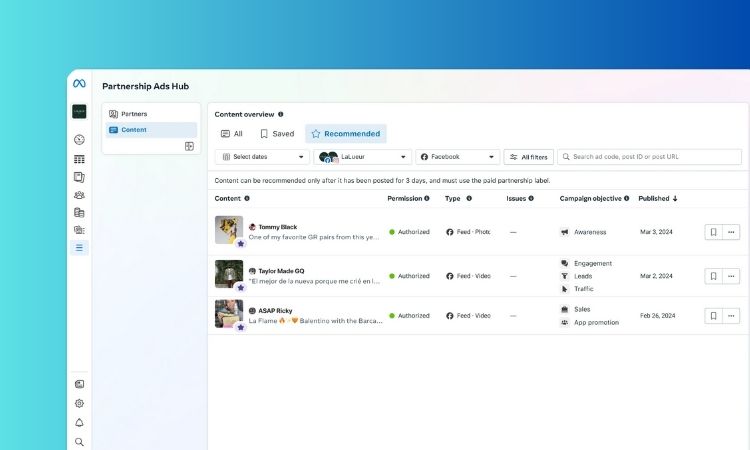Click the ad code search field
This screenshot has width=750, height=450.
pos(650,157)
